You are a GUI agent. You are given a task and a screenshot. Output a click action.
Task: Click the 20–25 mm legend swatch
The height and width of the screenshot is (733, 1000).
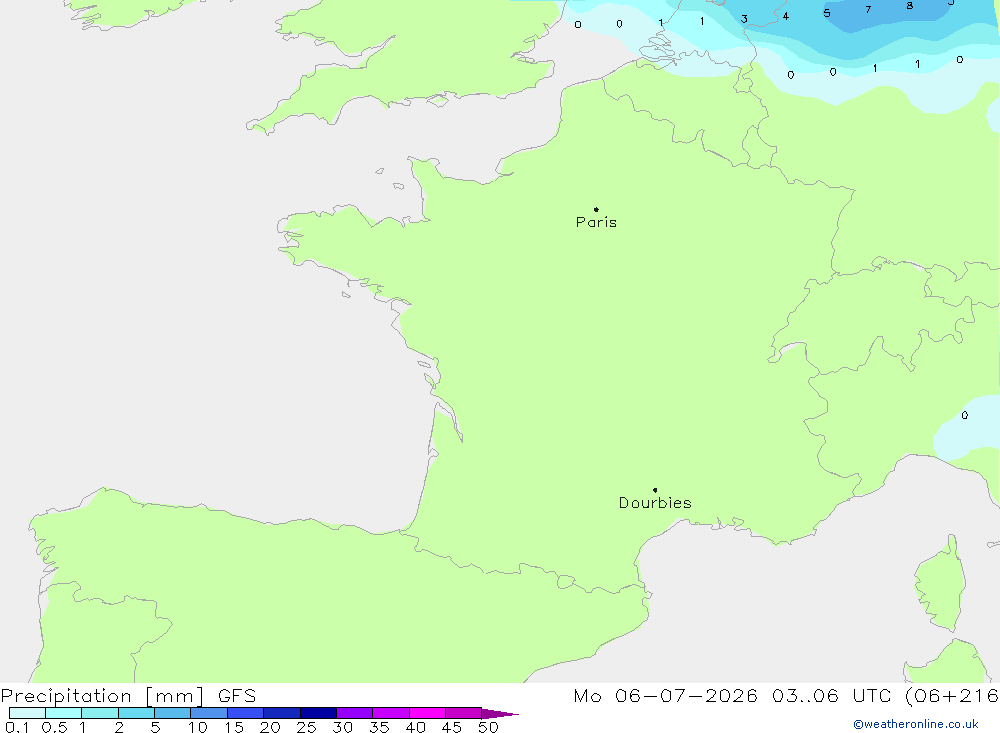(x=282, y=713)
